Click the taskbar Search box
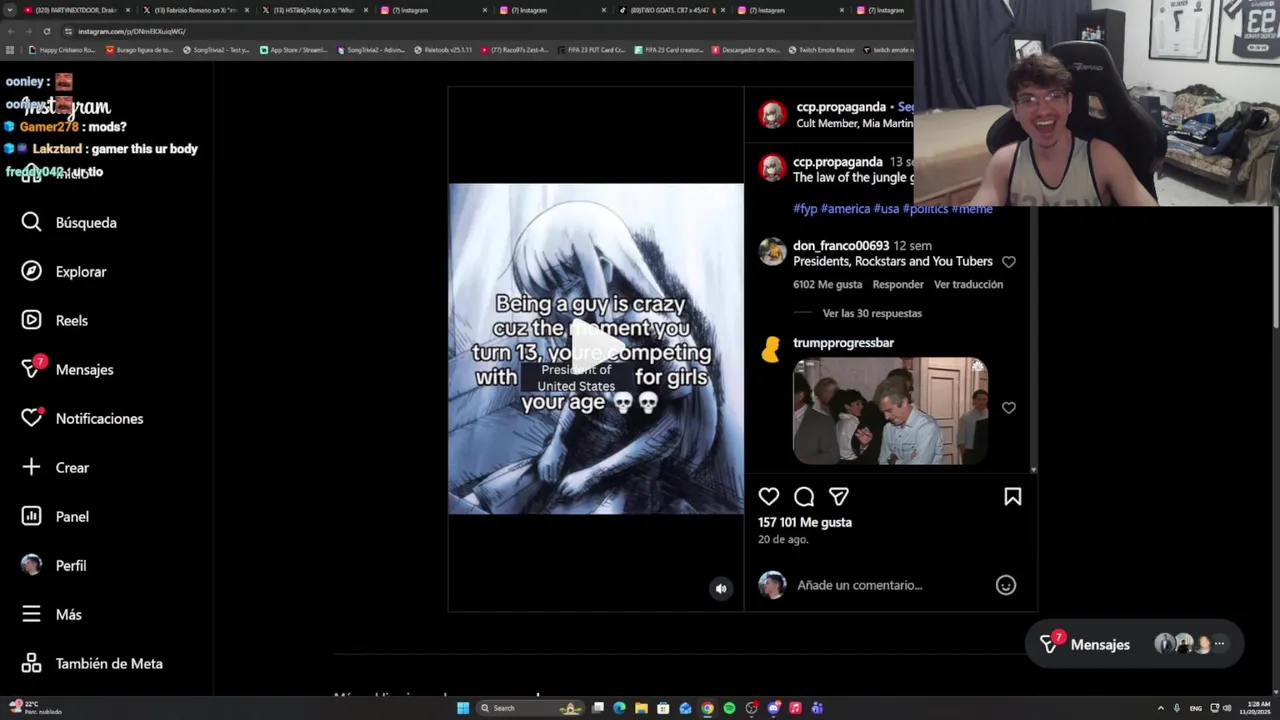 [x=530, y=708]
